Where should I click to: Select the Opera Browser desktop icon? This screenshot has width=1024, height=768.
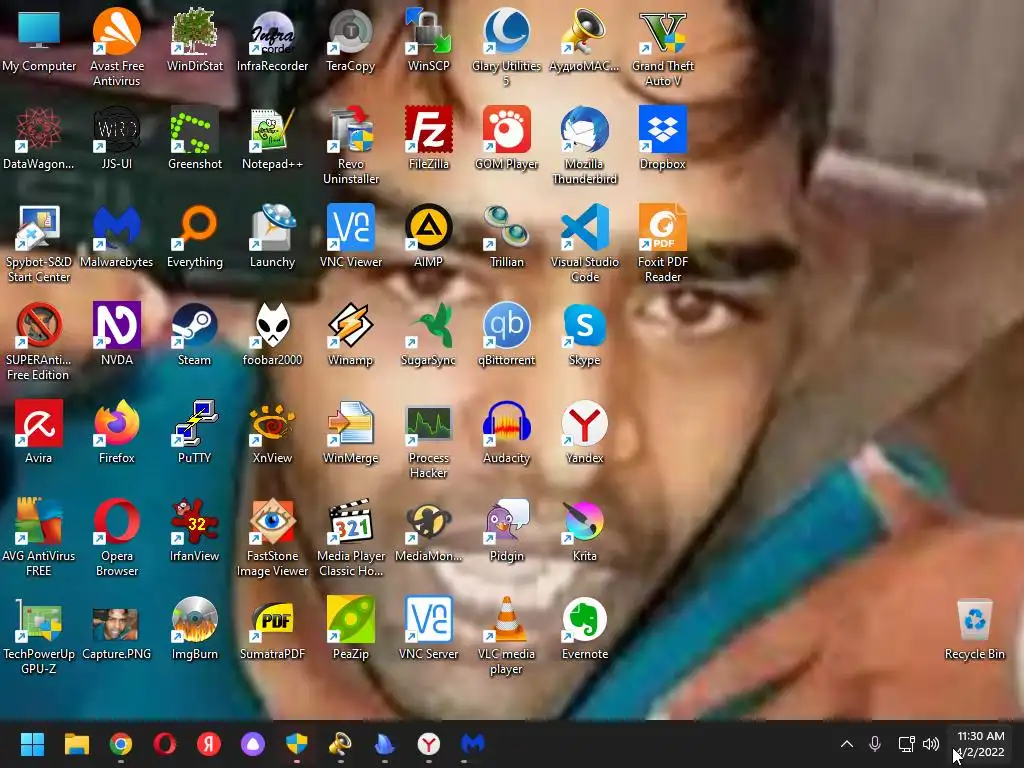[x=116, y=520]
